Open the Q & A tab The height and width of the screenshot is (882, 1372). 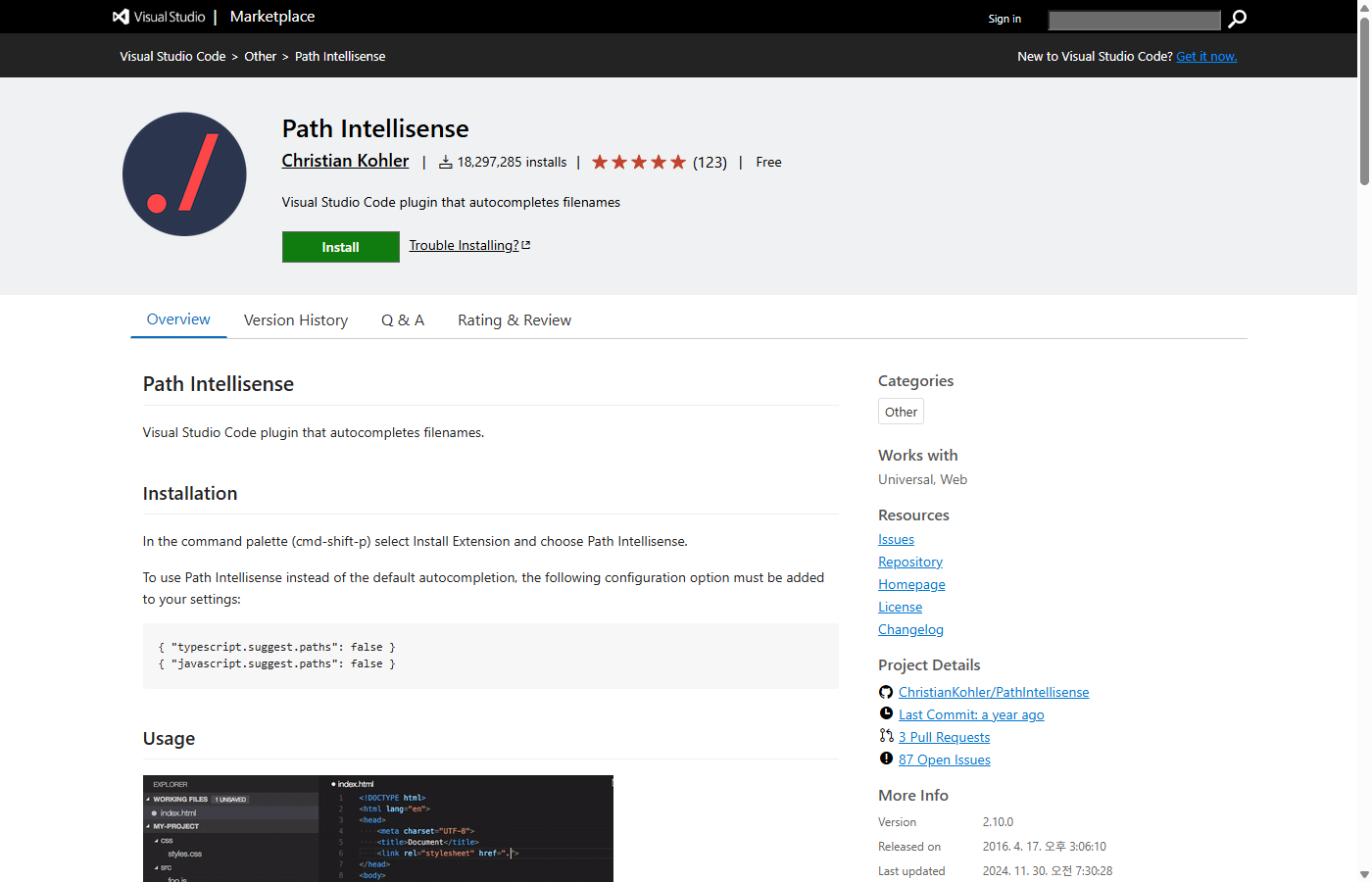pos(402,319)
